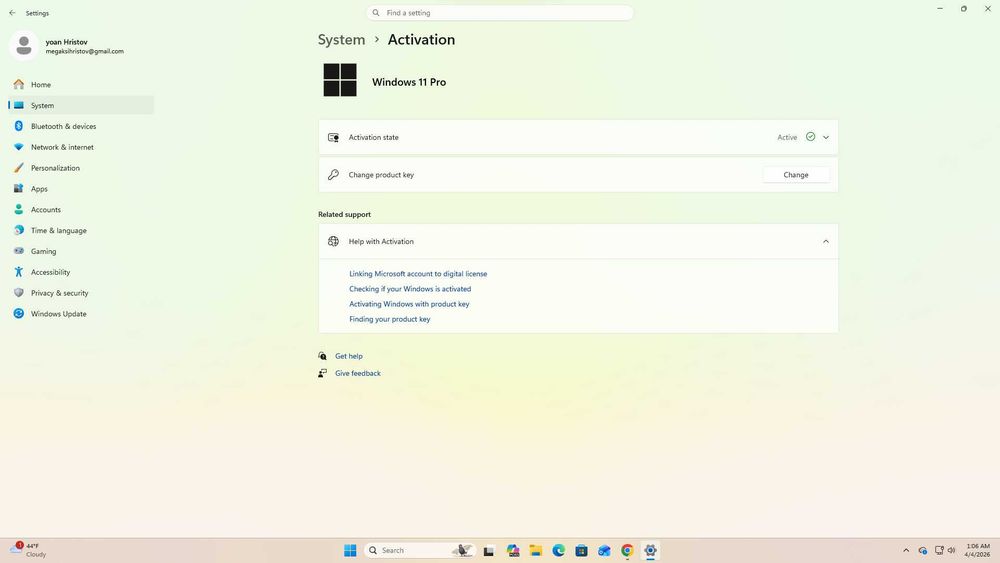Image resolution: width=1000 pixels, height=563 pixels.
Task: Close the Settings window
Action: tap(988, 8)
